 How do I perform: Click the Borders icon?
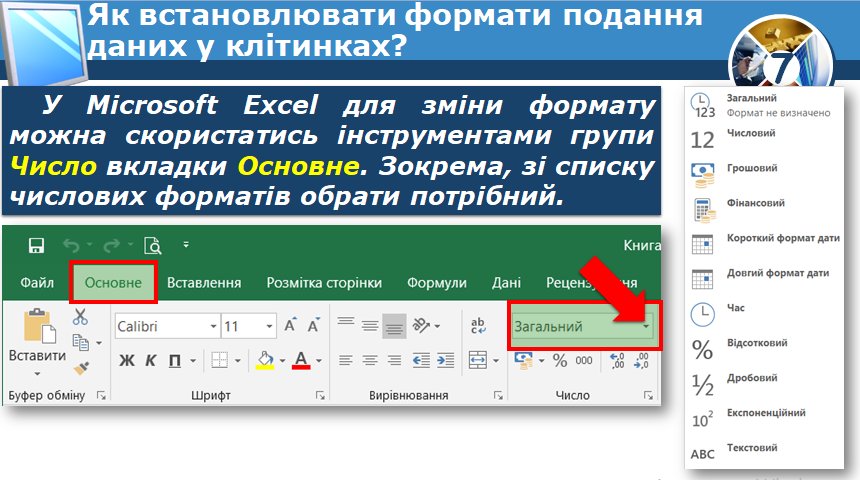(219, 360)
